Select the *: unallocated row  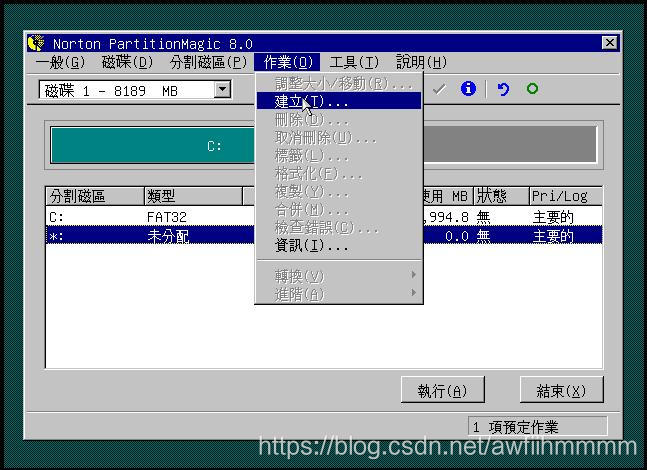(x=324, y=236)
